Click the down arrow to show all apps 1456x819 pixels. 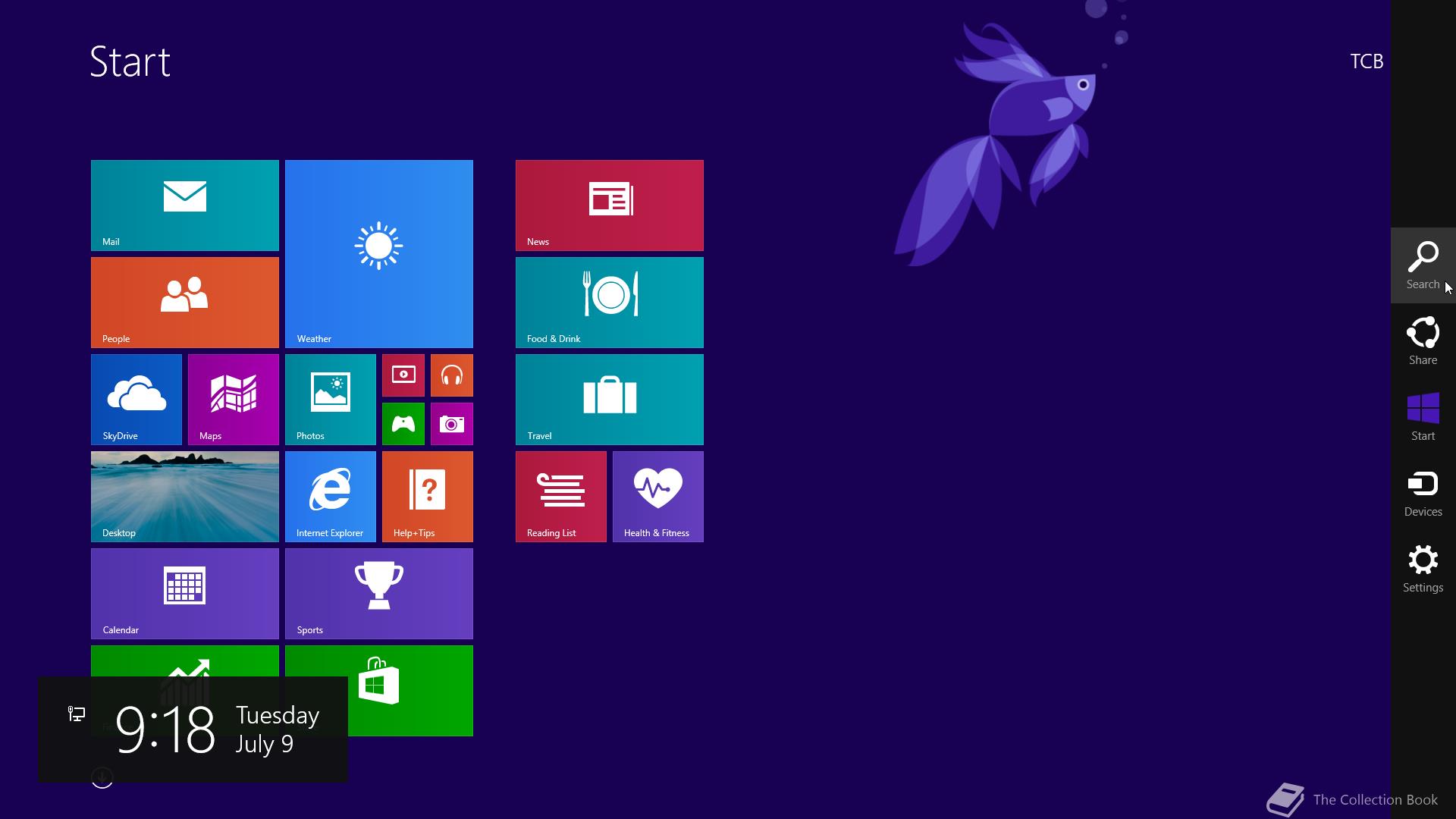tap(102, 778)
